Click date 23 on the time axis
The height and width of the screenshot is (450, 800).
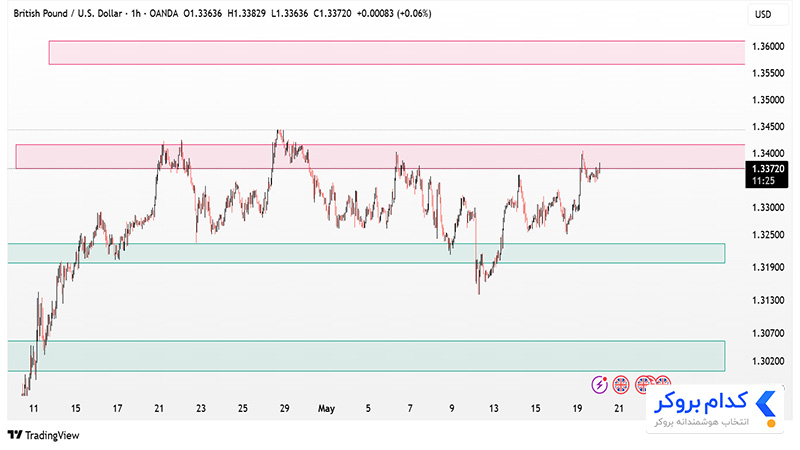201,408
